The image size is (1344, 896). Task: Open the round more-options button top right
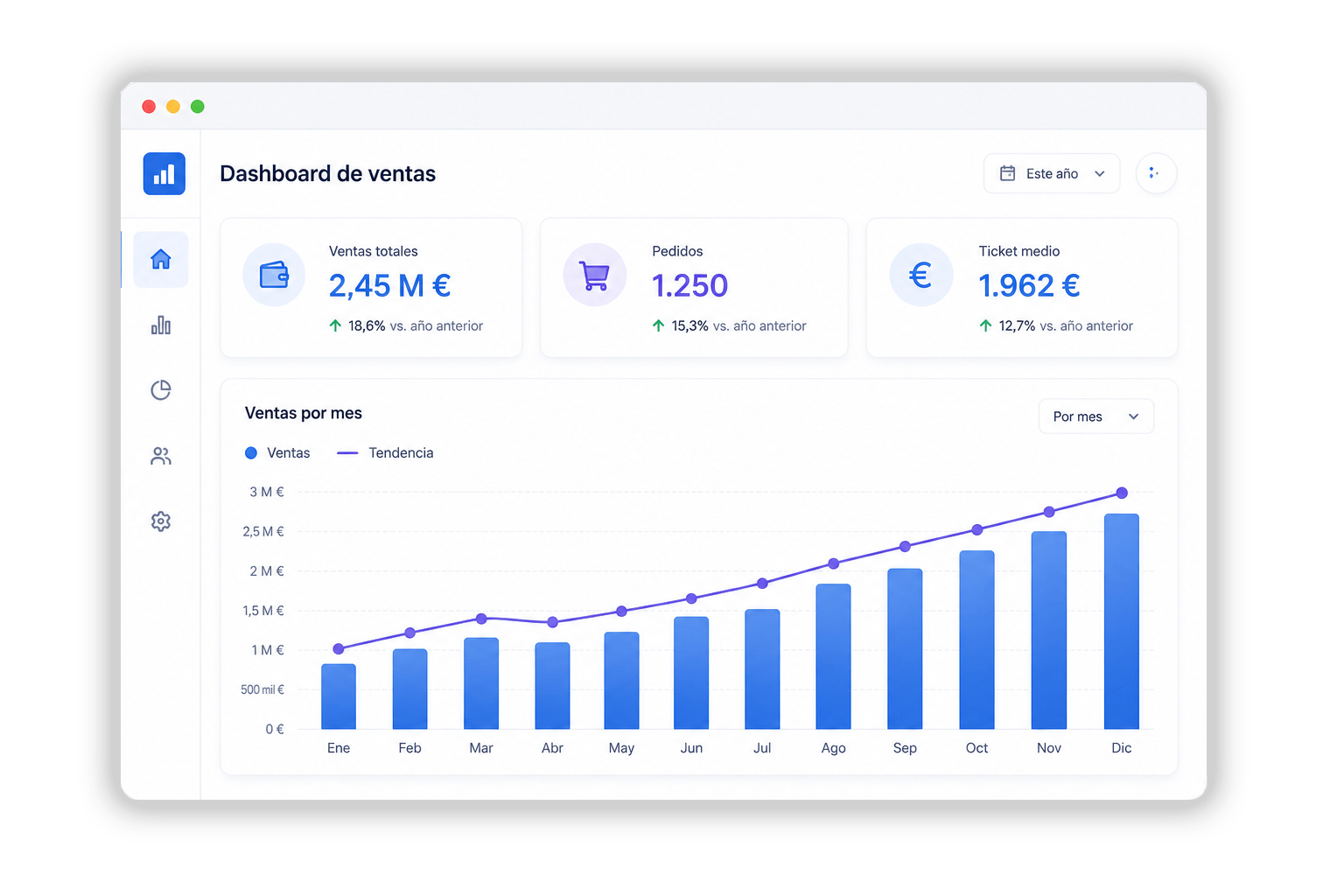[1156, 173]
